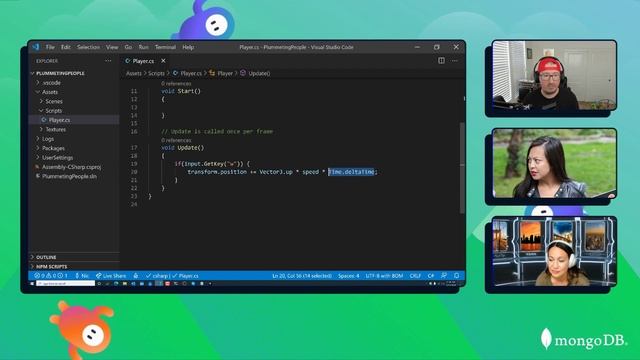Click the highlighted Time.deltaTime text
The image size is (640, 360).
351,172
